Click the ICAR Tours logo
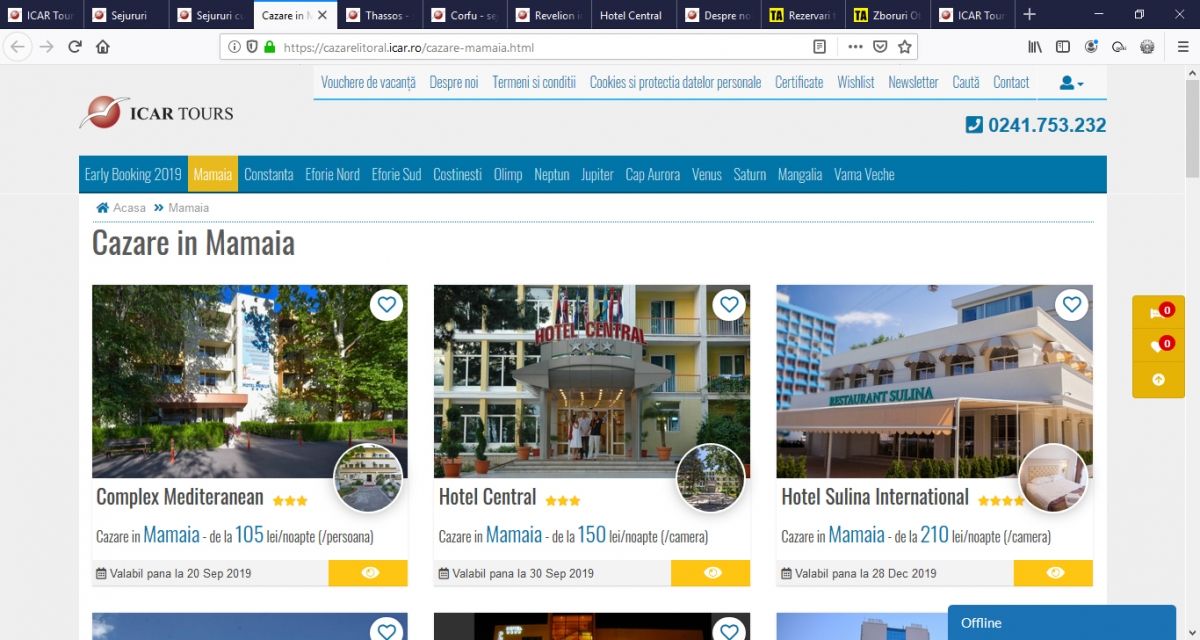This screenshot has width=1200, height=640. click(x=157, y=113)
